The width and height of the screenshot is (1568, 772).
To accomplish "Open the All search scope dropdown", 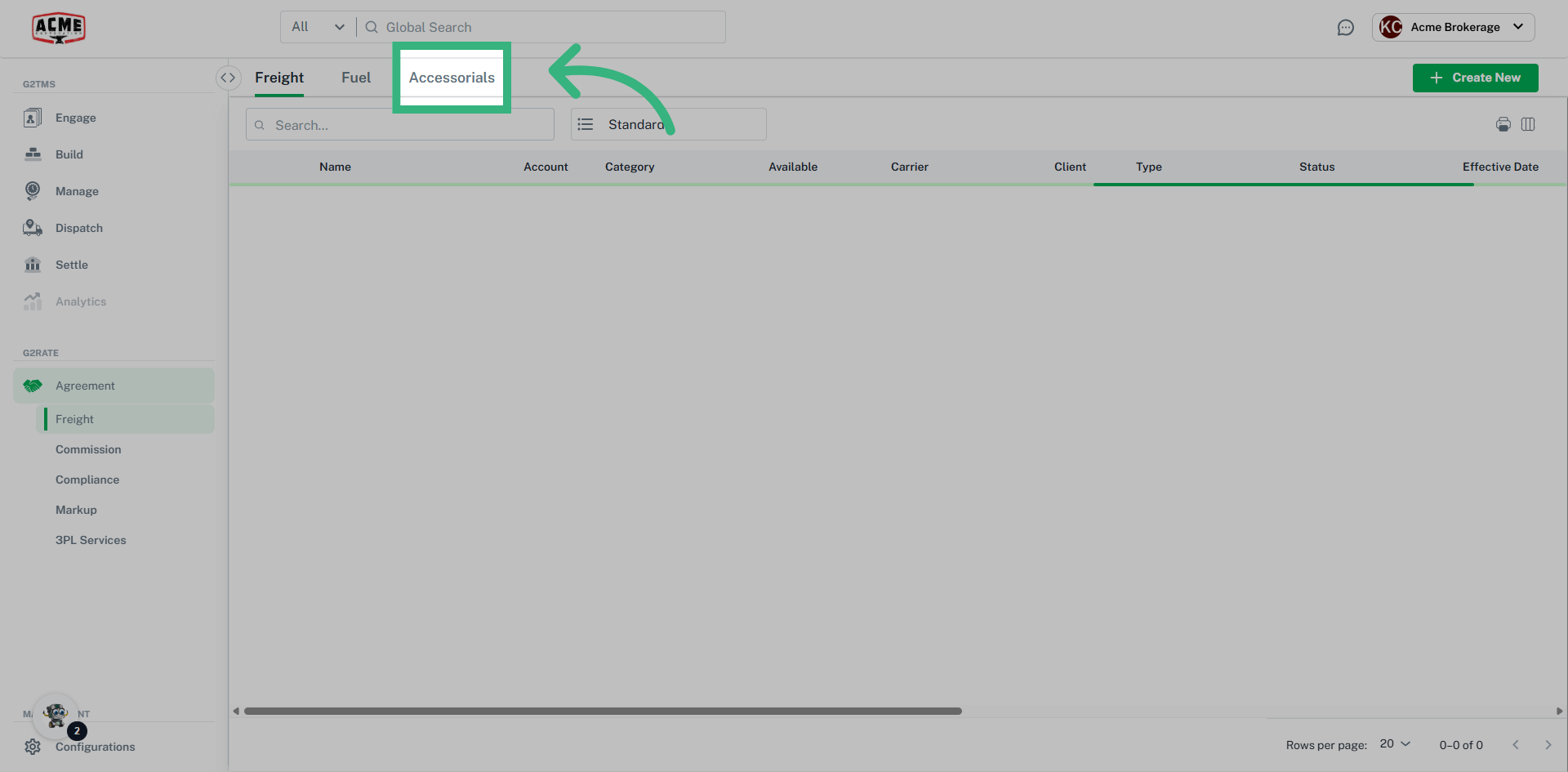I will tap(318, 27).
